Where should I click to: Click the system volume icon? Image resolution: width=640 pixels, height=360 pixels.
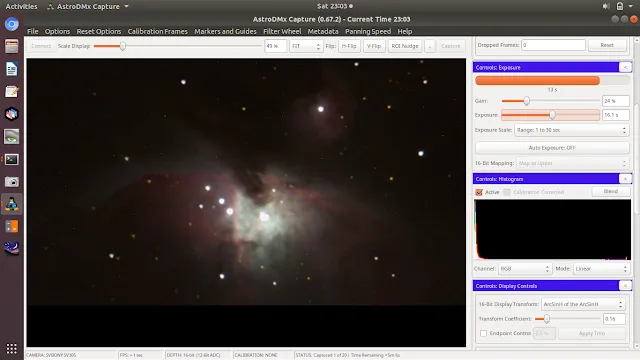[606, 6]
